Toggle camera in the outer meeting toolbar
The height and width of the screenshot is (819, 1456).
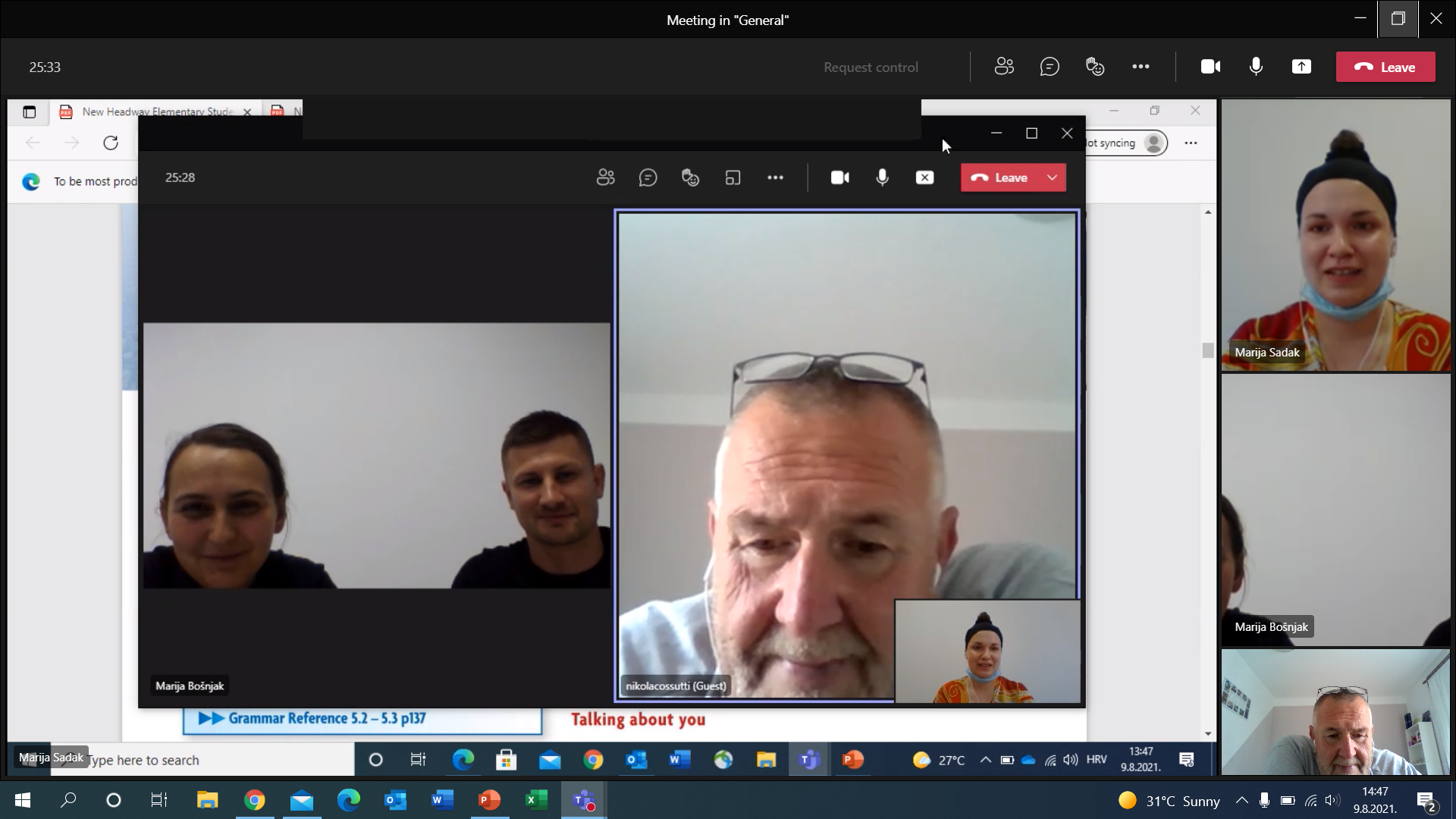click(x=1211, y=67)
